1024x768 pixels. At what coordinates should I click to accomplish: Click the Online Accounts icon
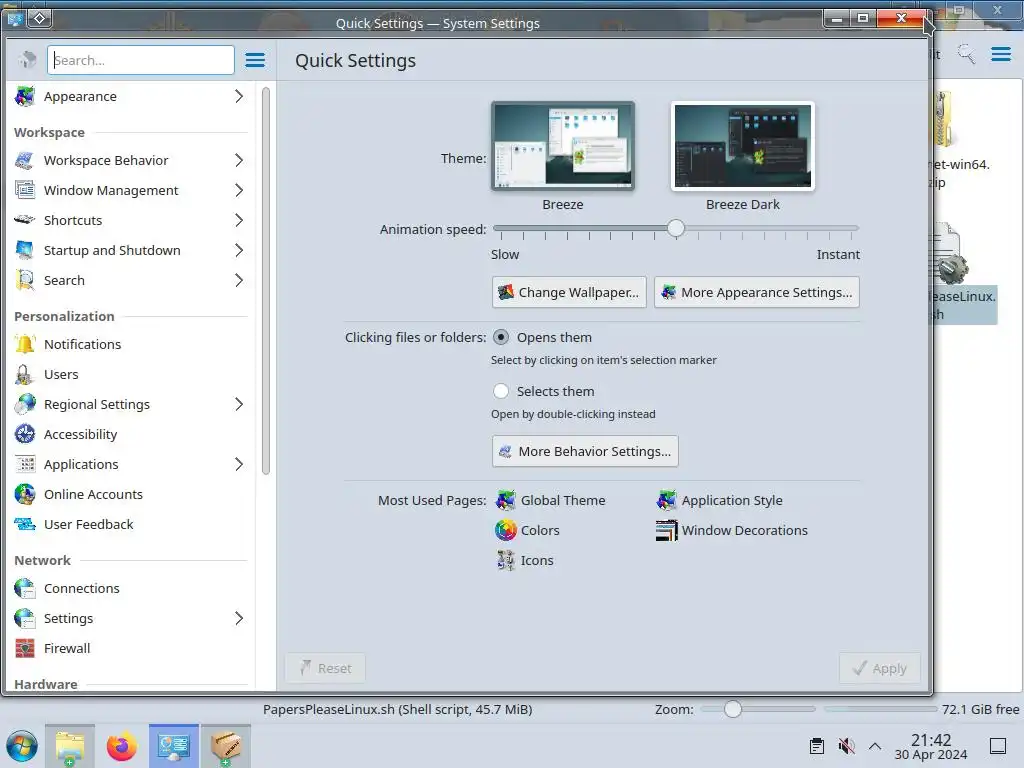tap(25, 494)
